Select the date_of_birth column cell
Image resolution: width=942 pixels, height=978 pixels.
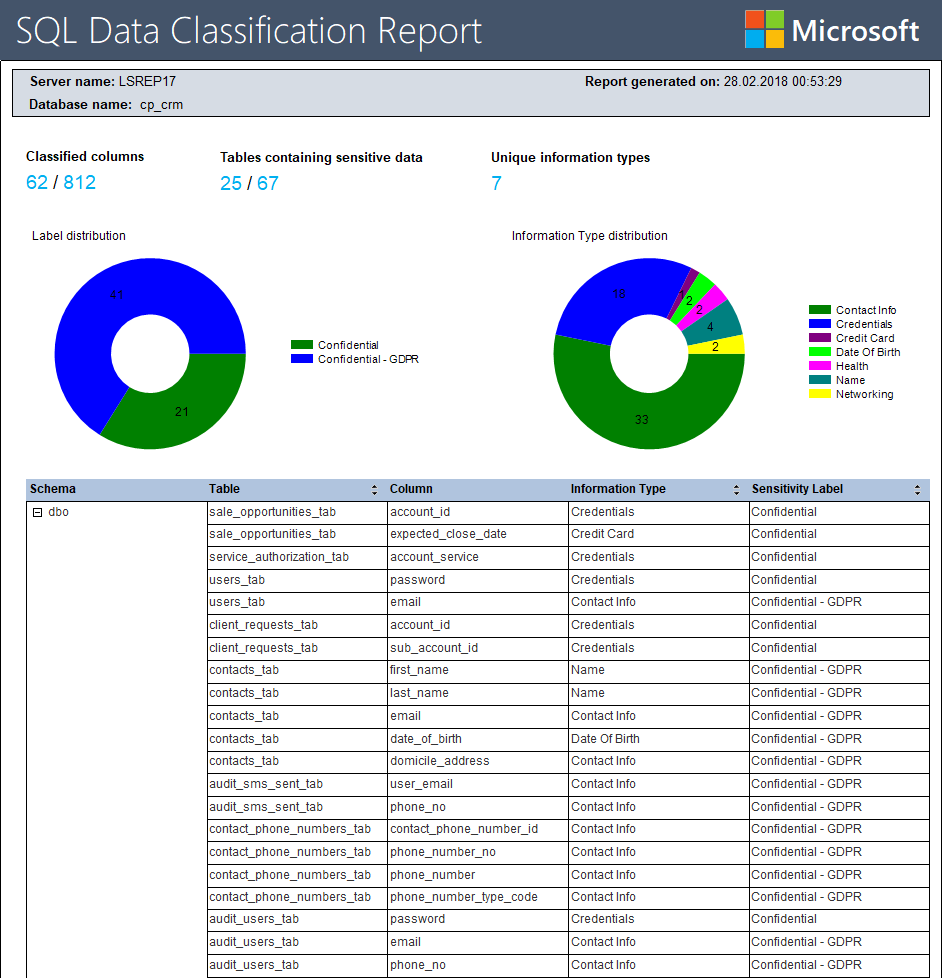[x=426, y=739]
